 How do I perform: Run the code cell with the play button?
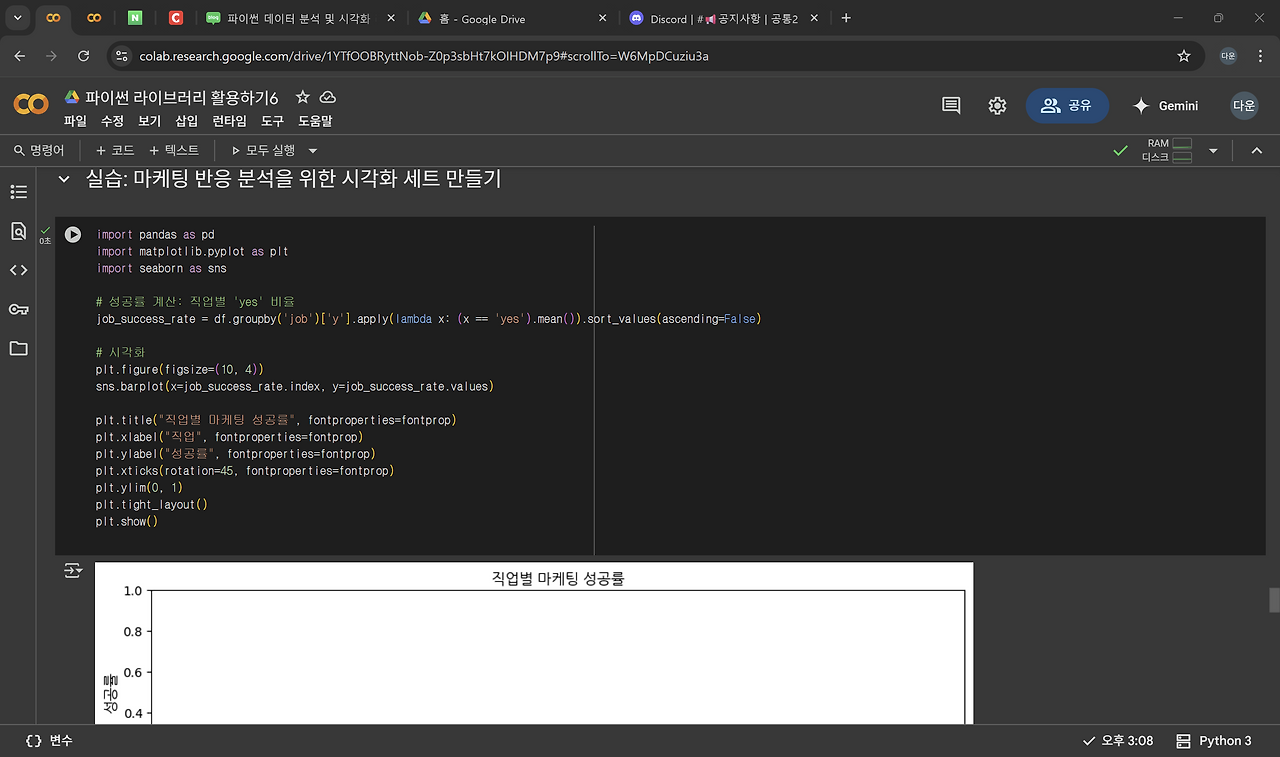click(x=72, y=234)
